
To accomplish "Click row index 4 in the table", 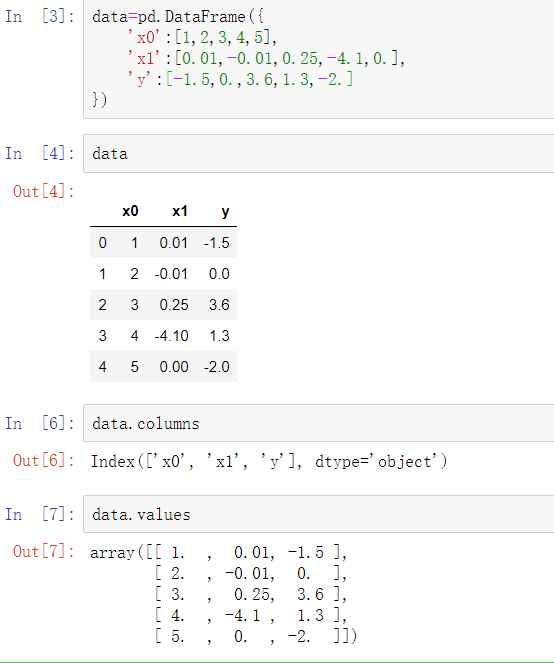I will [x=102, y=367].
